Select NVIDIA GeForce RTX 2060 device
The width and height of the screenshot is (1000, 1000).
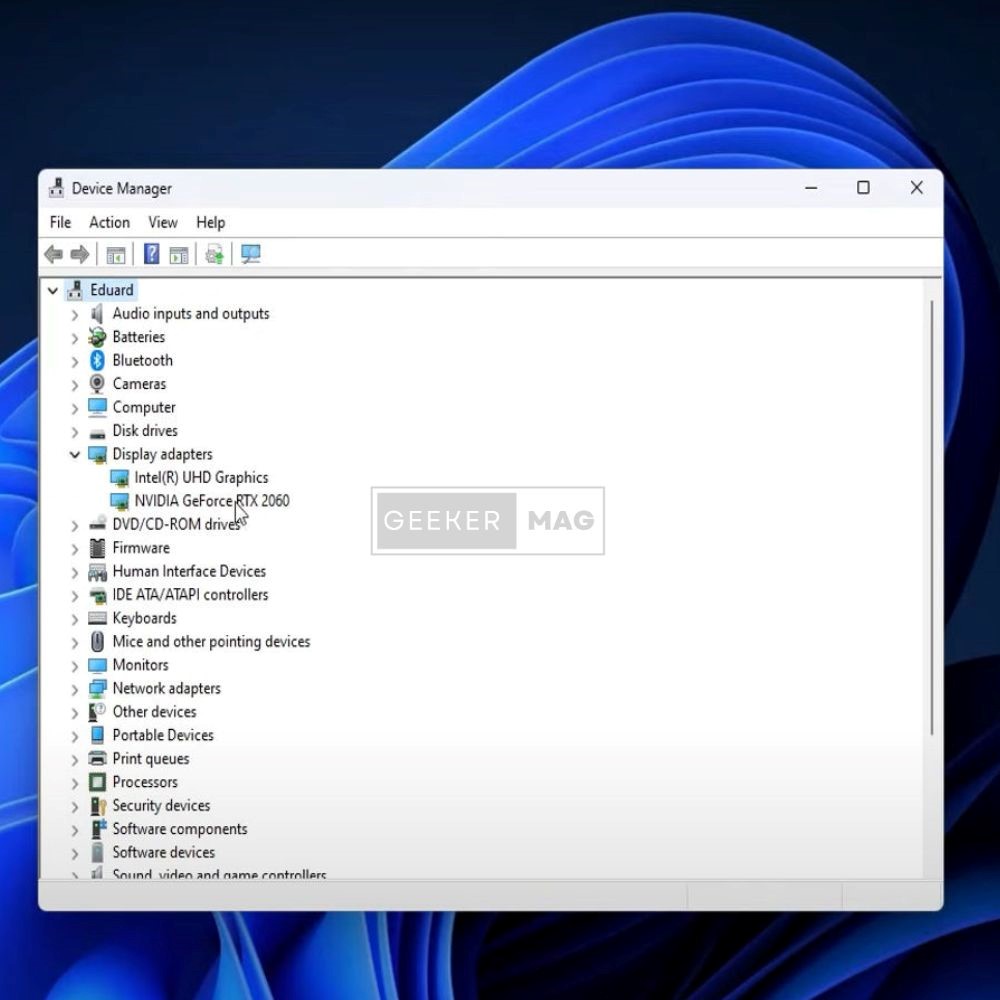[x=212, y=501]
